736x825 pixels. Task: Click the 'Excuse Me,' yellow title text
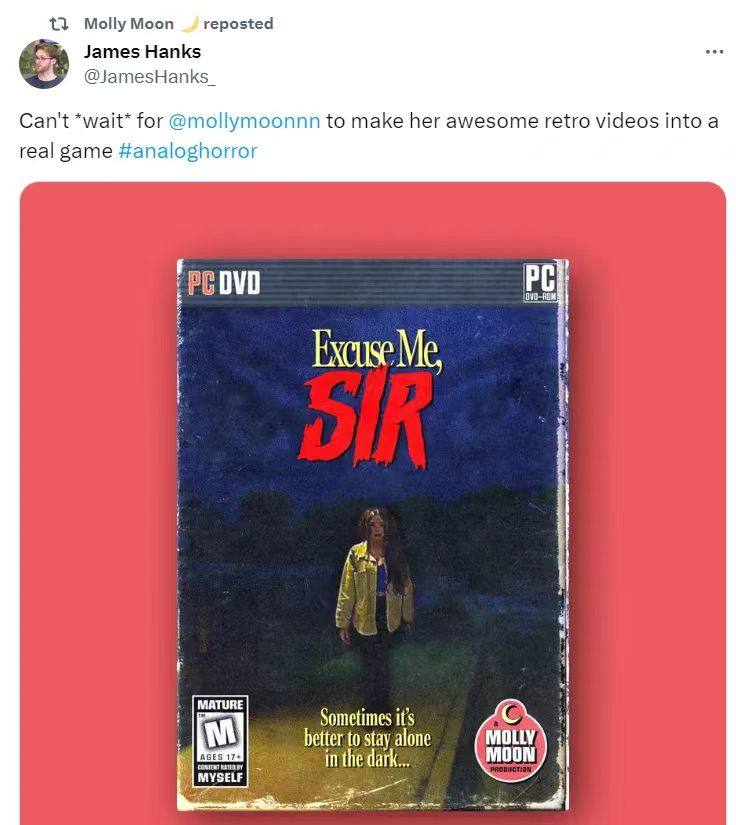click(x=377, y=349)
